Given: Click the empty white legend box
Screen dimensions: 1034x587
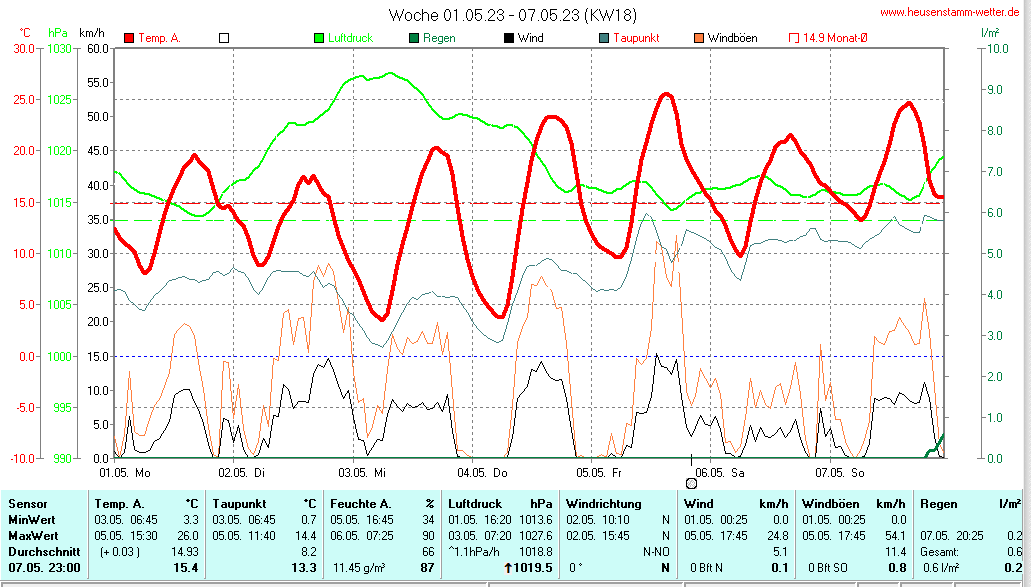Looking at the screenshot, I should 224,38.
